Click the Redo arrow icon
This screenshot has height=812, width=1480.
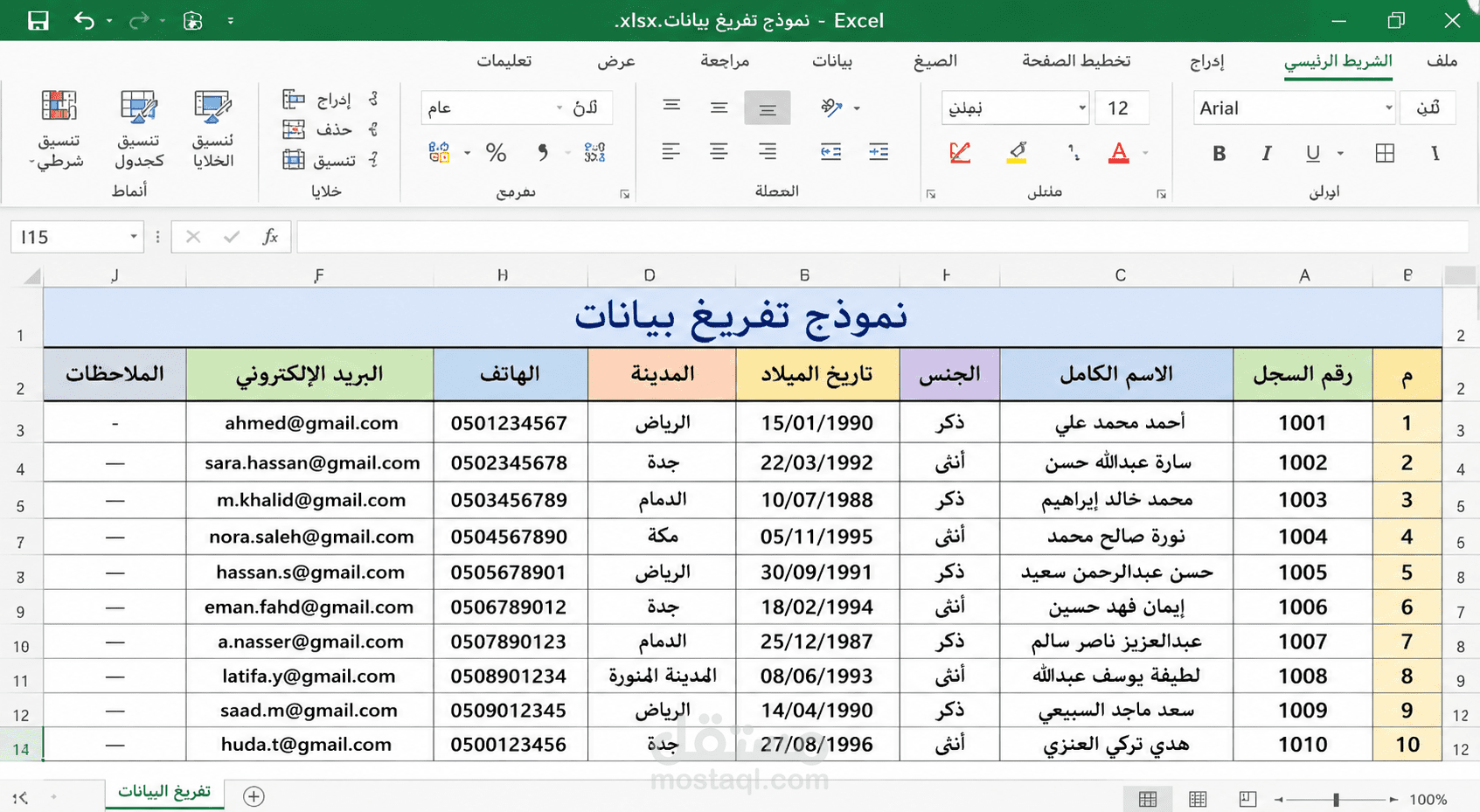(x=138, y=20)
